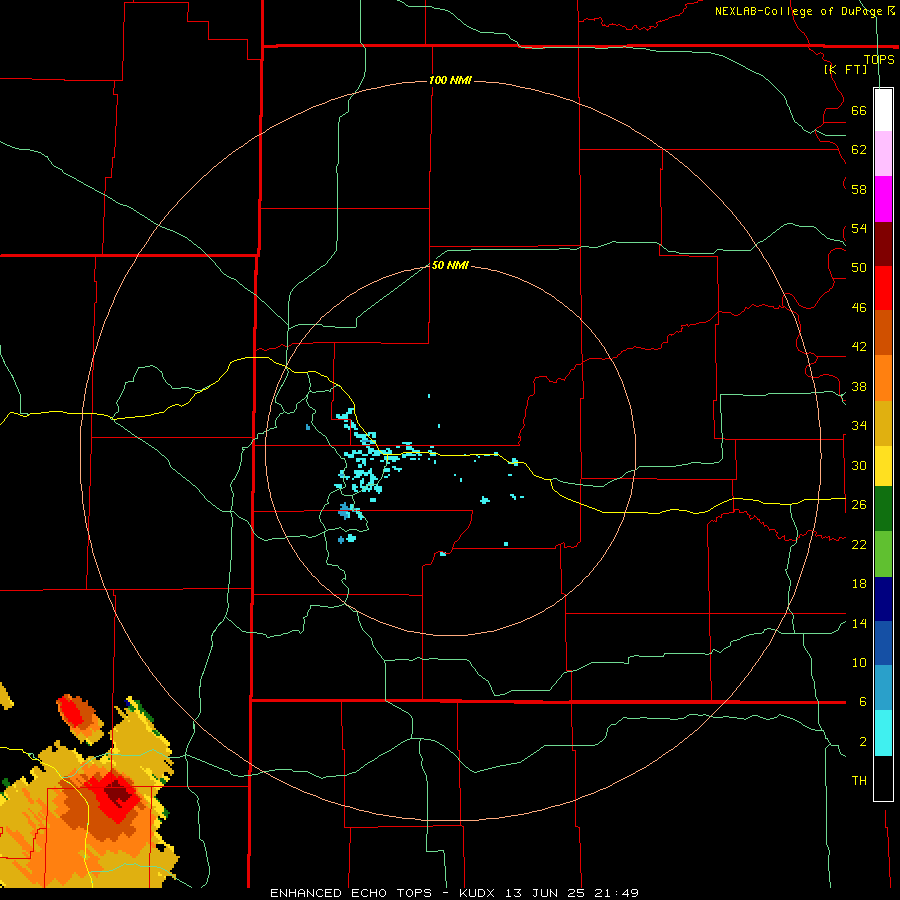Click the '46' legend value label
Viewport: 900px width, 900px height.
[859, 308]
